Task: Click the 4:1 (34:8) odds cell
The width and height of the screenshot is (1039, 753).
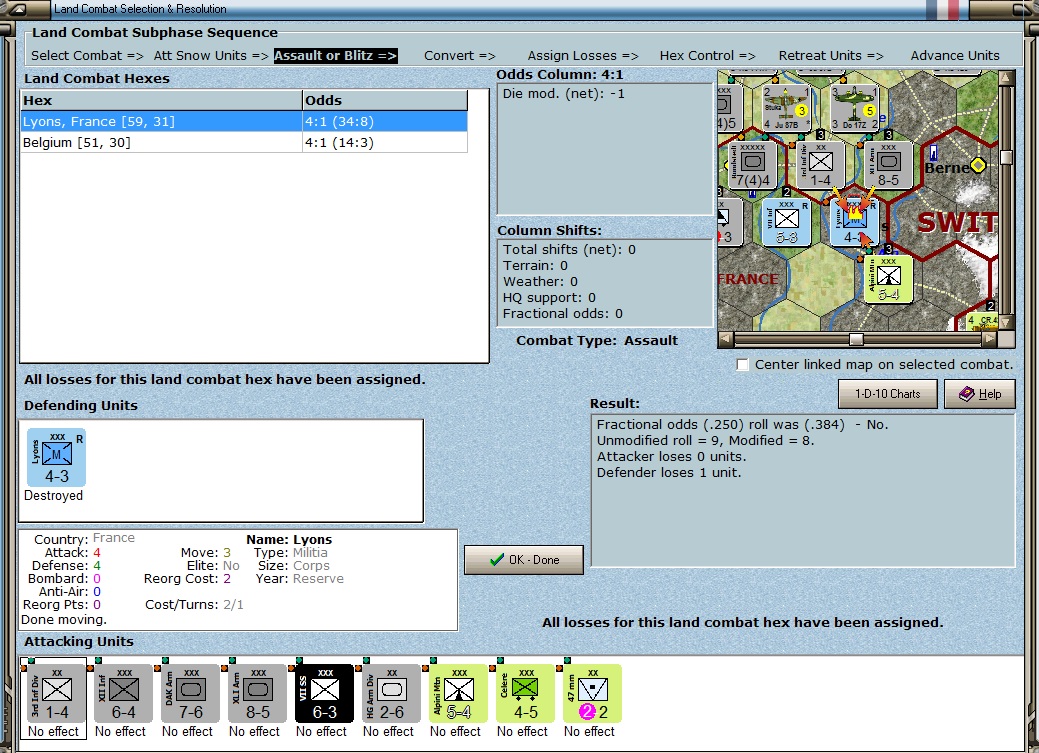Action: point(384,121)
